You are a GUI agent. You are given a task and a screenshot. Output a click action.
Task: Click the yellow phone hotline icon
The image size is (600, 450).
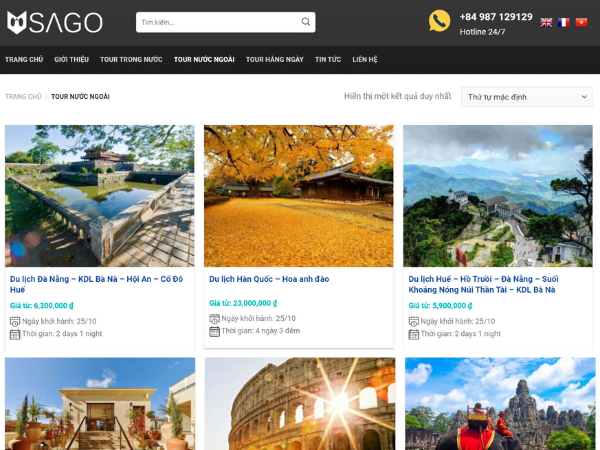coord(439,21)
